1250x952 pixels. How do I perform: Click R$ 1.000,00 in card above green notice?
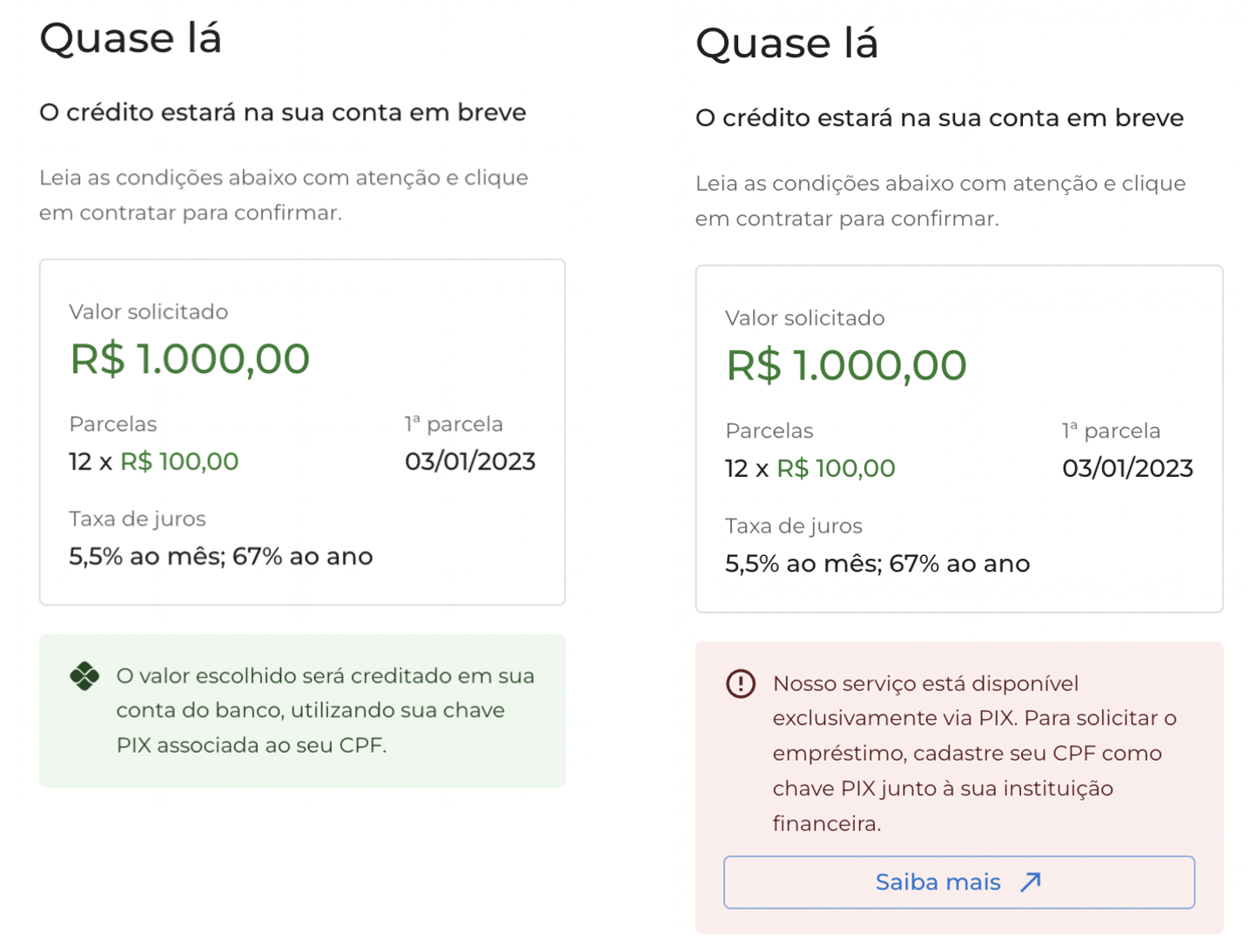(190, 359)
